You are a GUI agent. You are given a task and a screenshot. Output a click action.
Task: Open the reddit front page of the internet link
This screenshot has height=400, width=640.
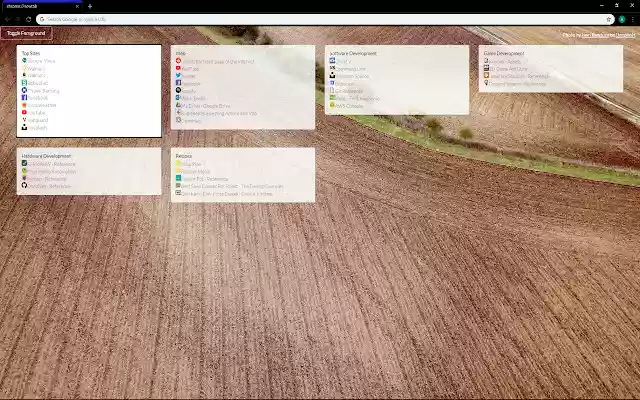218,61
